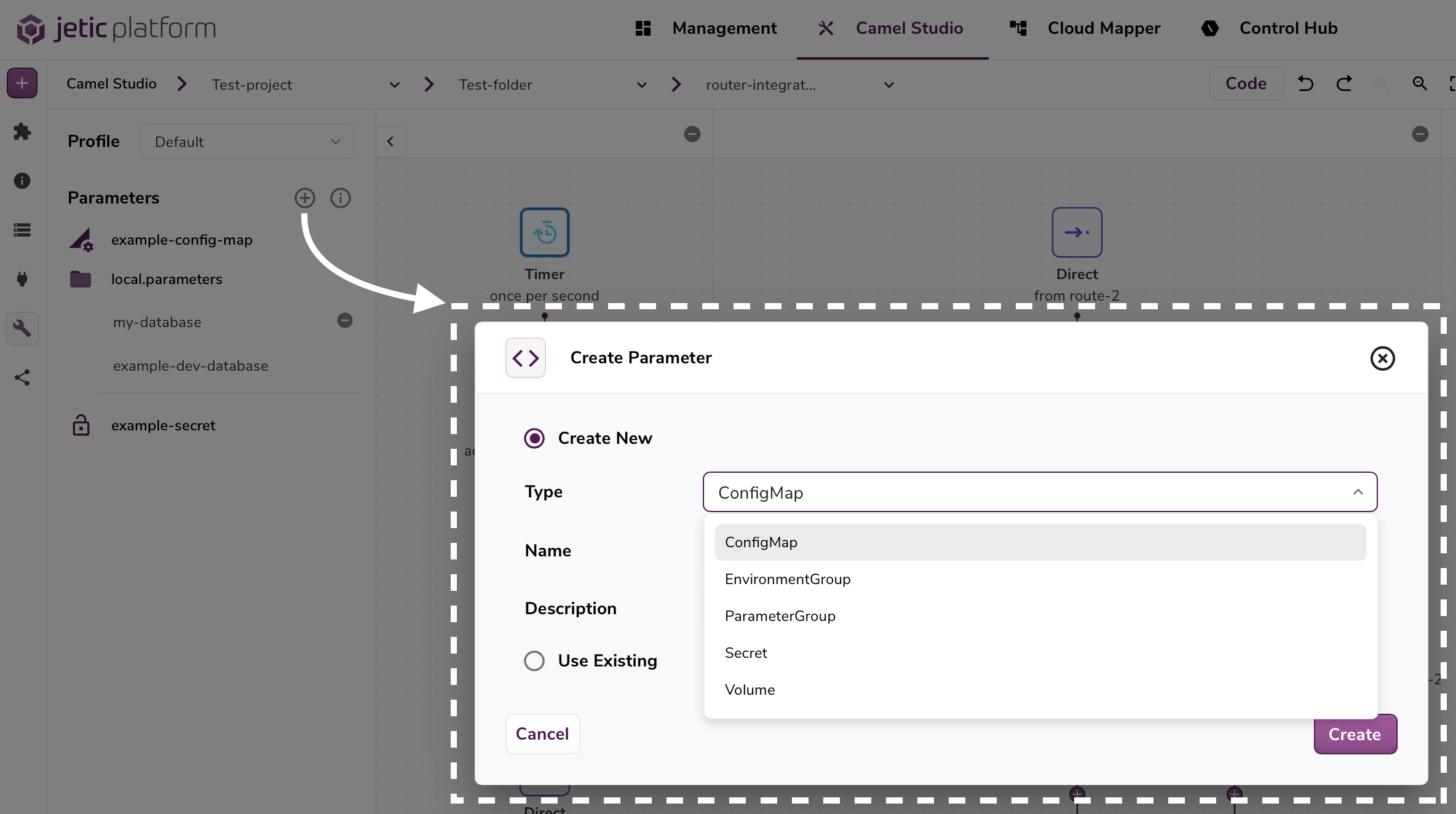Screen dimensions: 1456x814
Task: Click the Cancel button
Action: click(542, 734)
